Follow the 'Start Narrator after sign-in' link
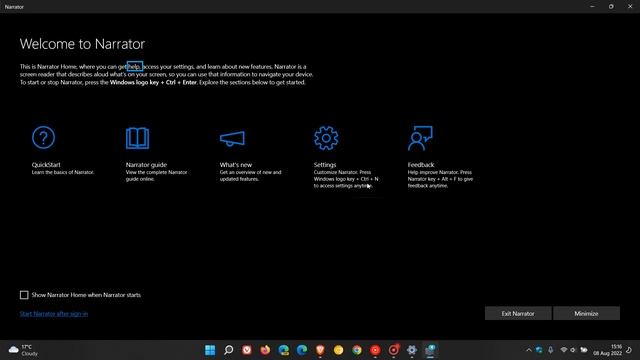Viewport: 640px width, 360px height. point(54,313)
